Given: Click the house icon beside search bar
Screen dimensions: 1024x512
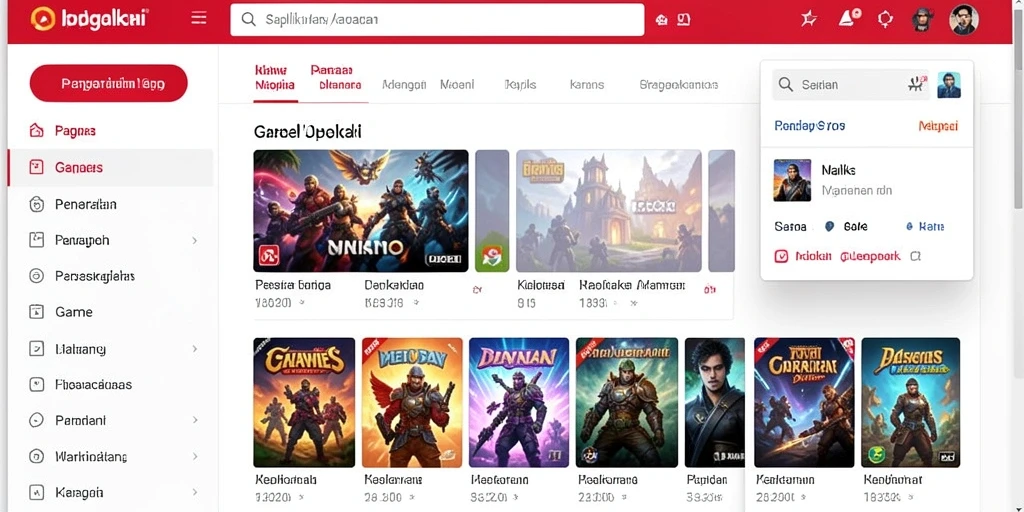Looking at the screenshot, I should 662,20.
